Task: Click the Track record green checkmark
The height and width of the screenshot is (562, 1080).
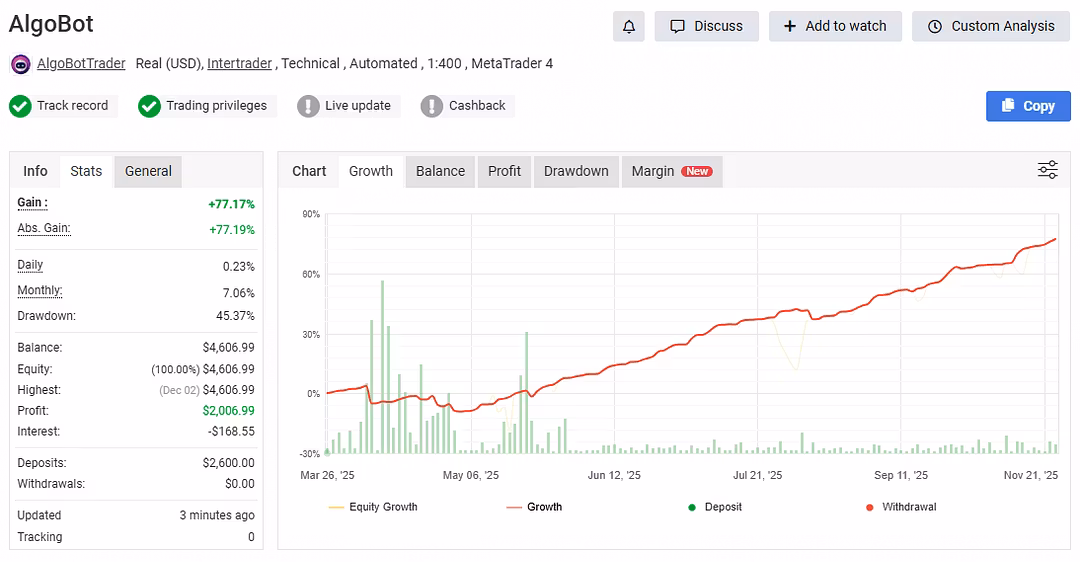Action: click(x=21, y=106)
